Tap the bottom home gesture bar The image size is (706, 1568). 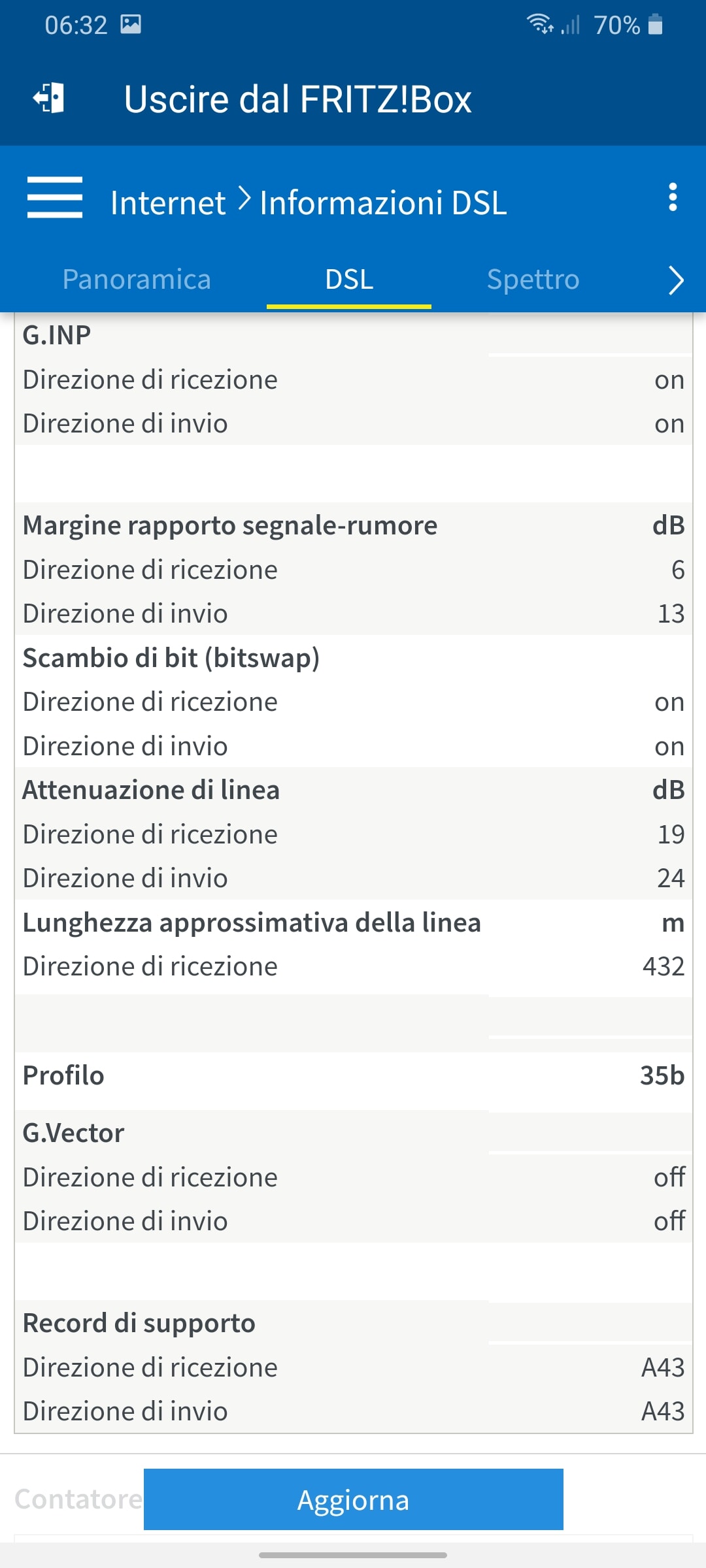coord(353,1555)
